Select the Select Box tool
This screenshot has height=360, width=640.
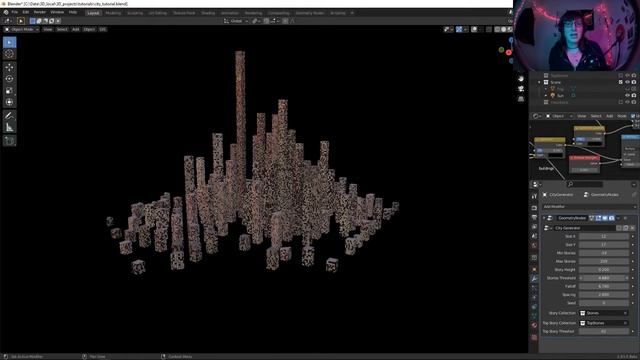click(9, 42)
